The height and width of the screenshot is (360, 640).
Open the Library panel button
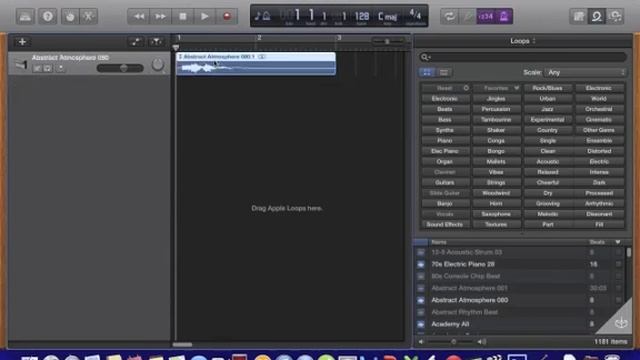coord(25,16)
